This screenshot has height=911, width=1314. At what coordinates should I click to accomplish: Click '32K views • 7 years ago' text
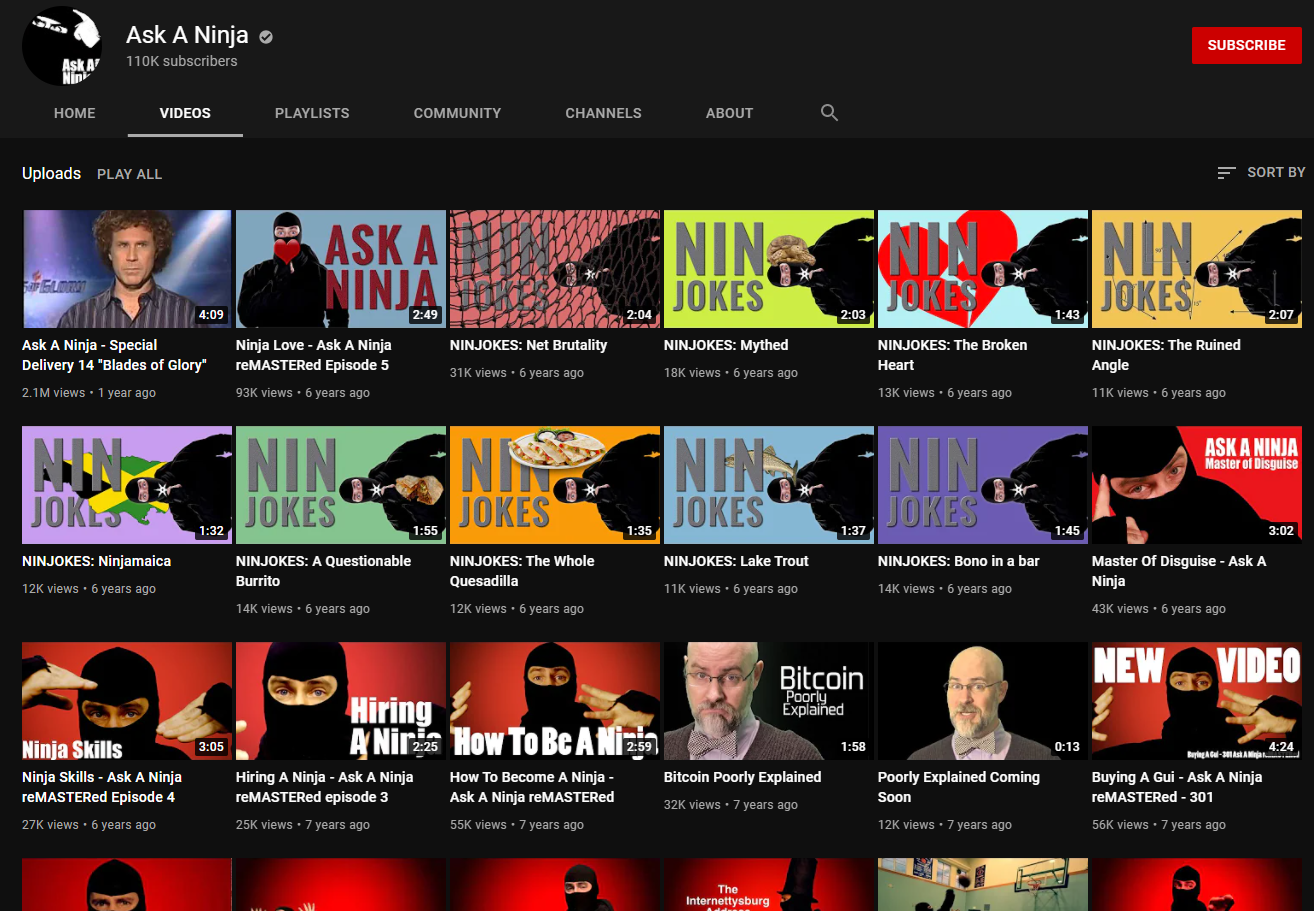(731, 805)
